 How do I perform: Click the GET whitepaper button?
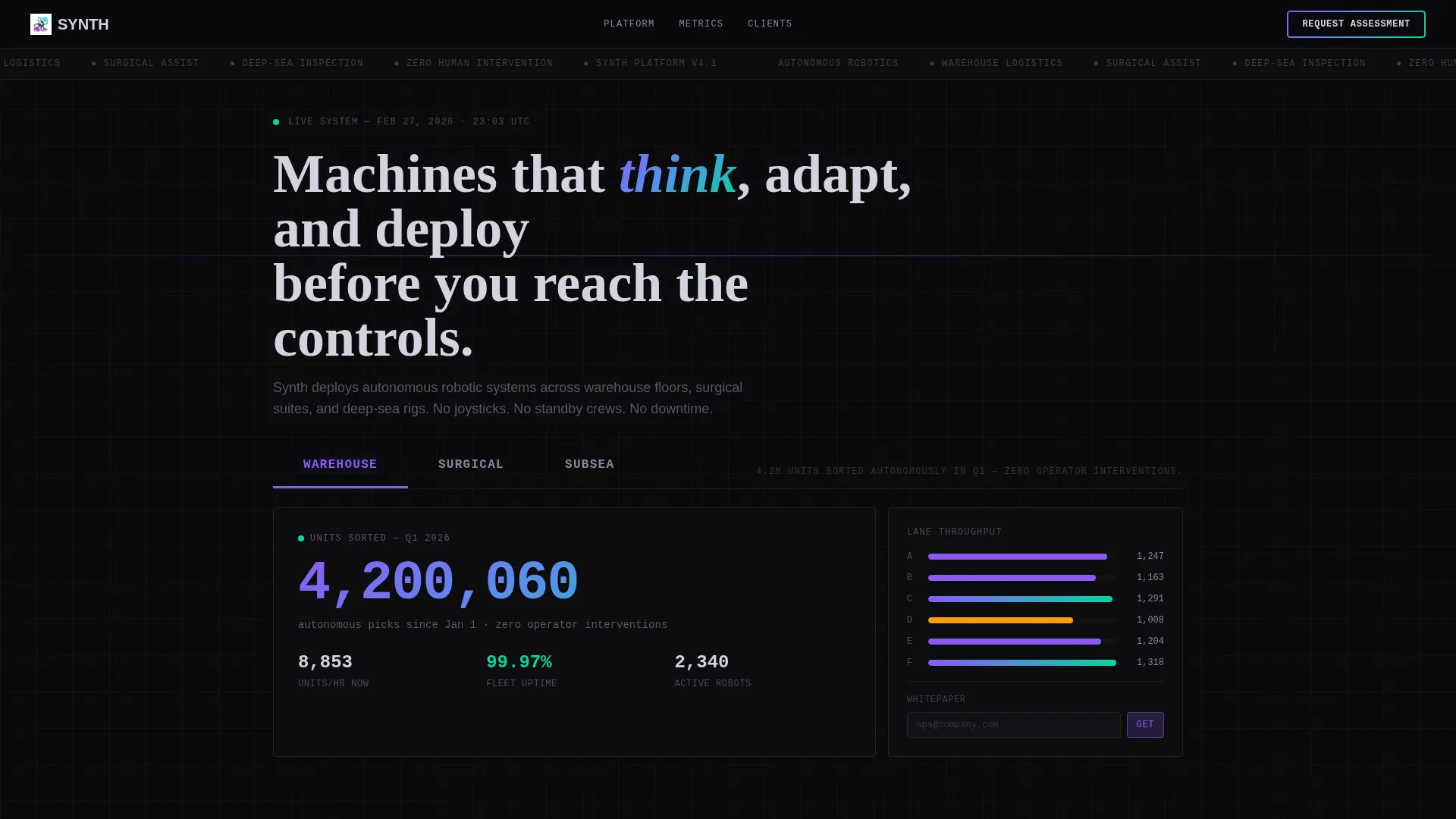click(1145, 725)
